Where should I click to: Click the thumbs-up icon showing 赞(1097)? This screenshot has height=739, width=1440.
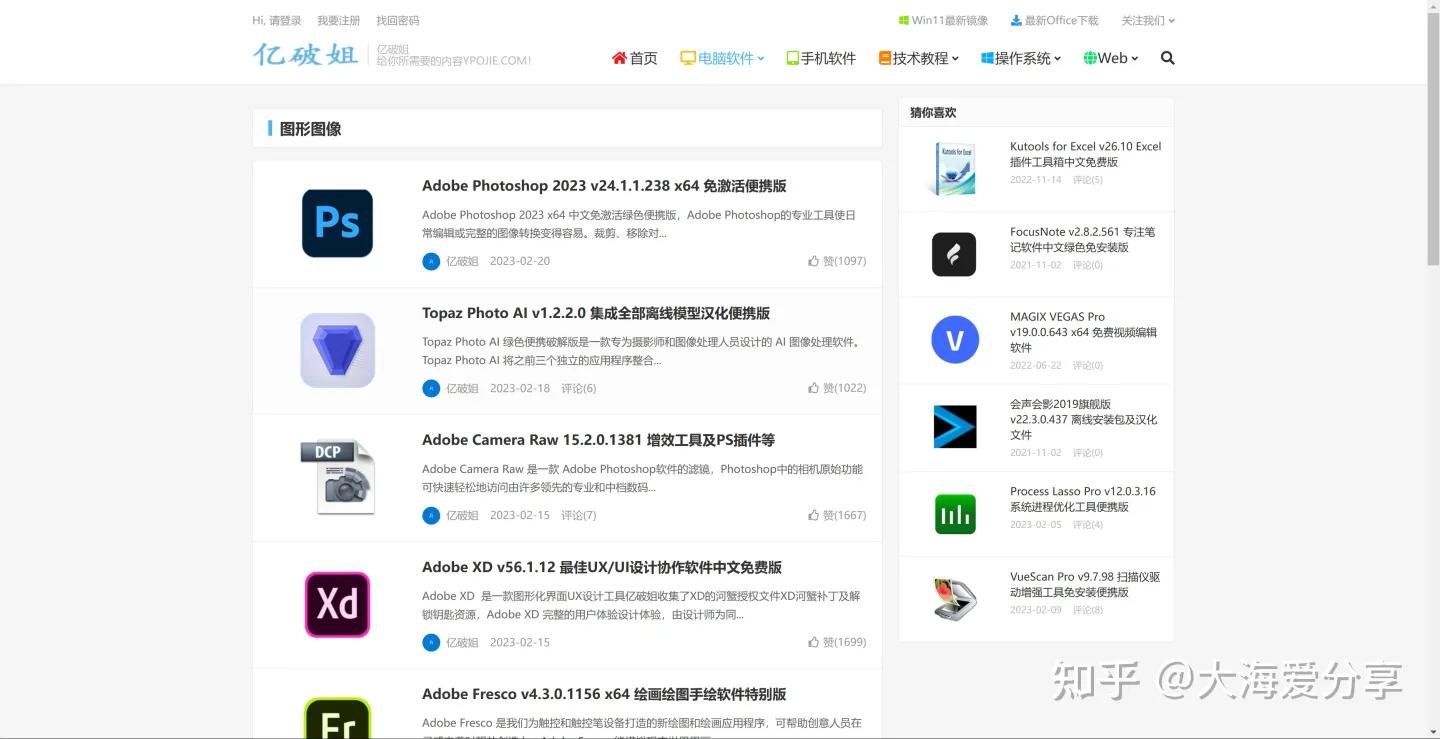pyautogui.click(x=815, y=261)
